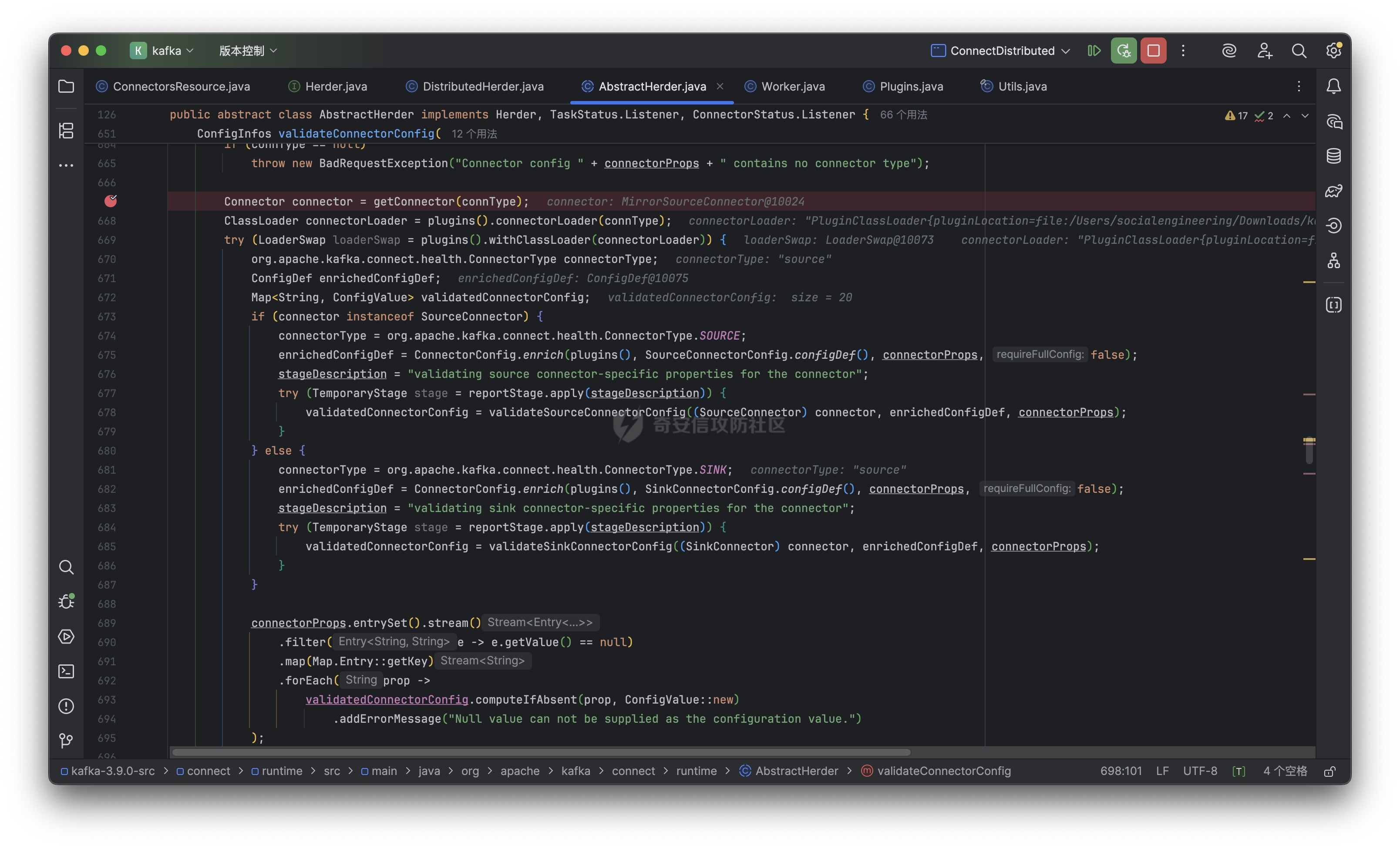Click the 698:101 caret position indicator
Screen dimensions: 1400x849
[1121, 771]
